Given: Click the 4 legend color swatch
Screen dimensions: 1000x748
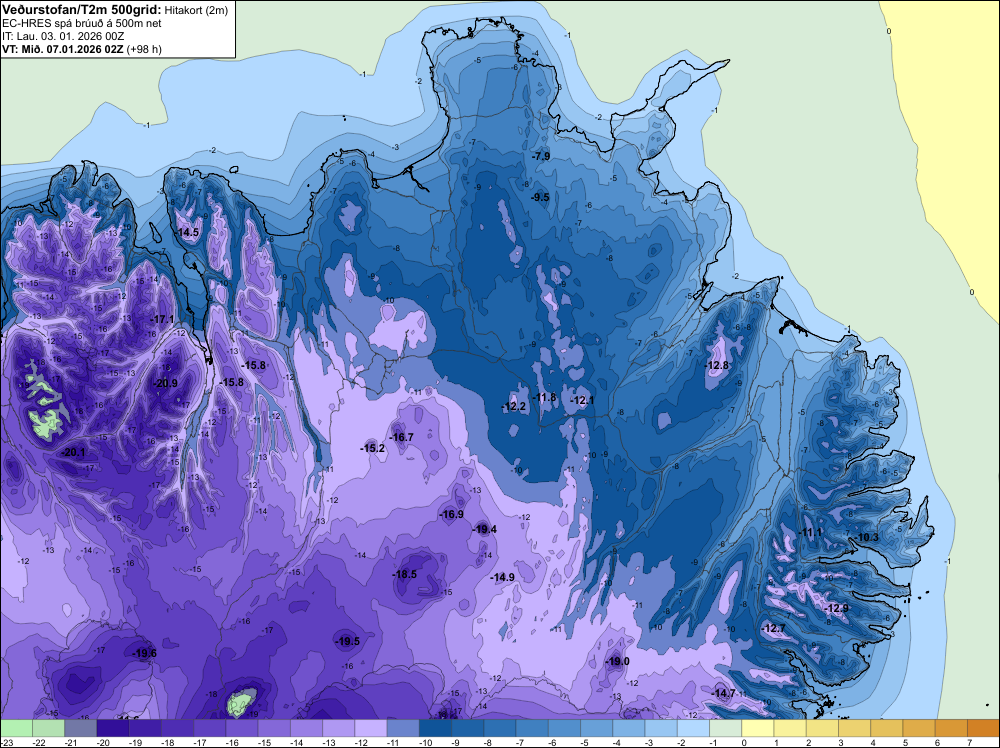Looking at the screenshot, I should click(x=887, y=728).
